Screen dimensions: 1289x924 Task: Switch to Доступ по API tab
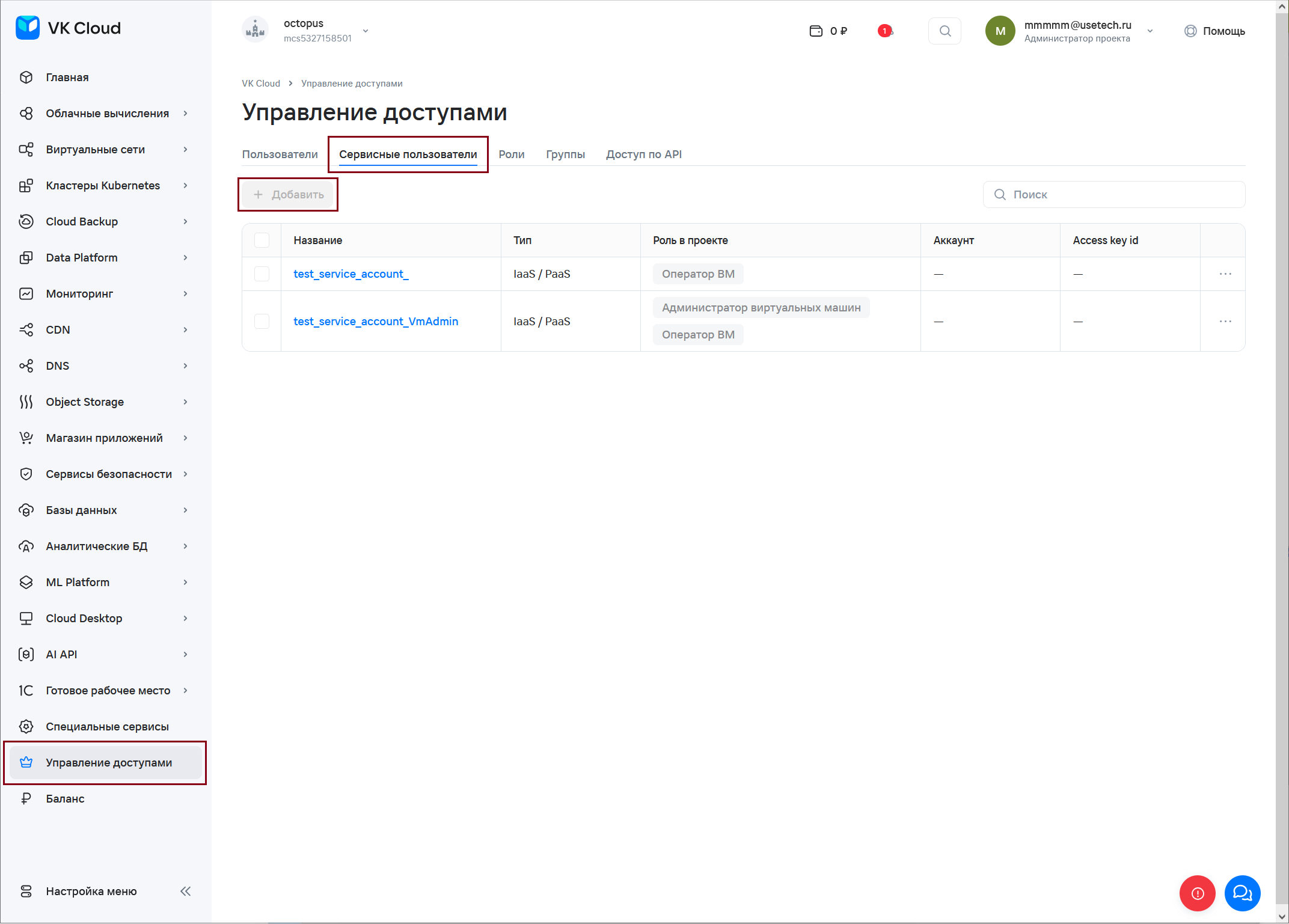click(x=644, y=155)
